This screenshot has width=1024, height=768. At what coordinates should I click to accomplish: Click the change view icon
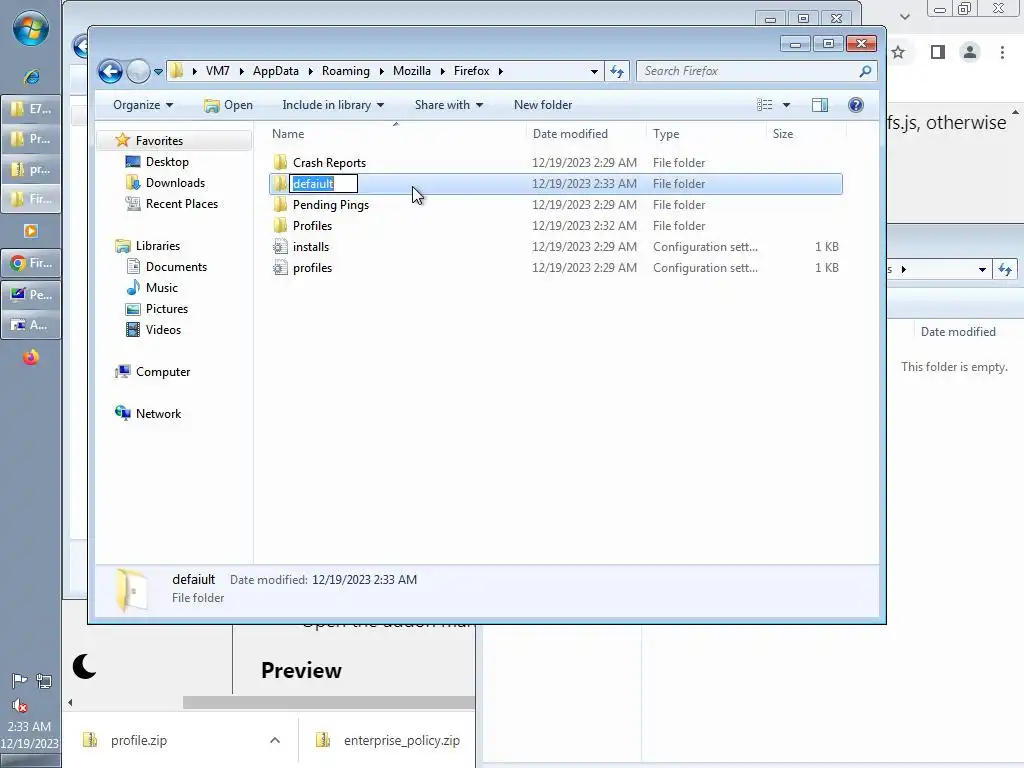(764, 105)
